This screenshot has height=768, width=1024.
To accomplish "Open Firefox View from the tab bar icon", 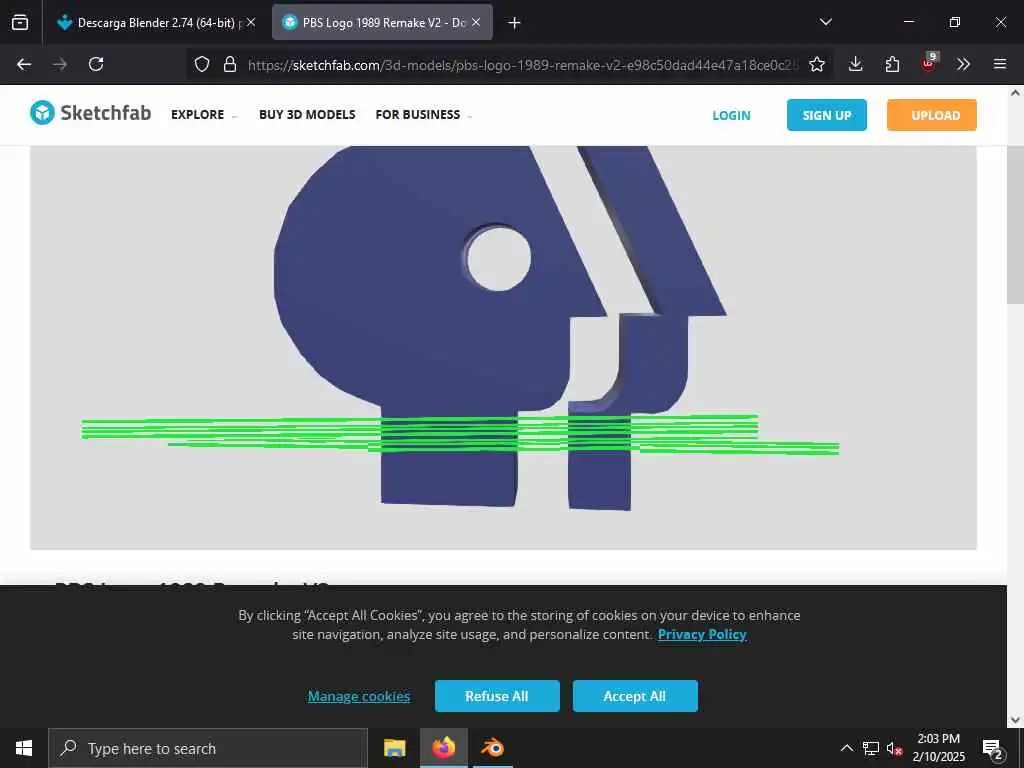I will pyautogui.click(x=20, y=22).
